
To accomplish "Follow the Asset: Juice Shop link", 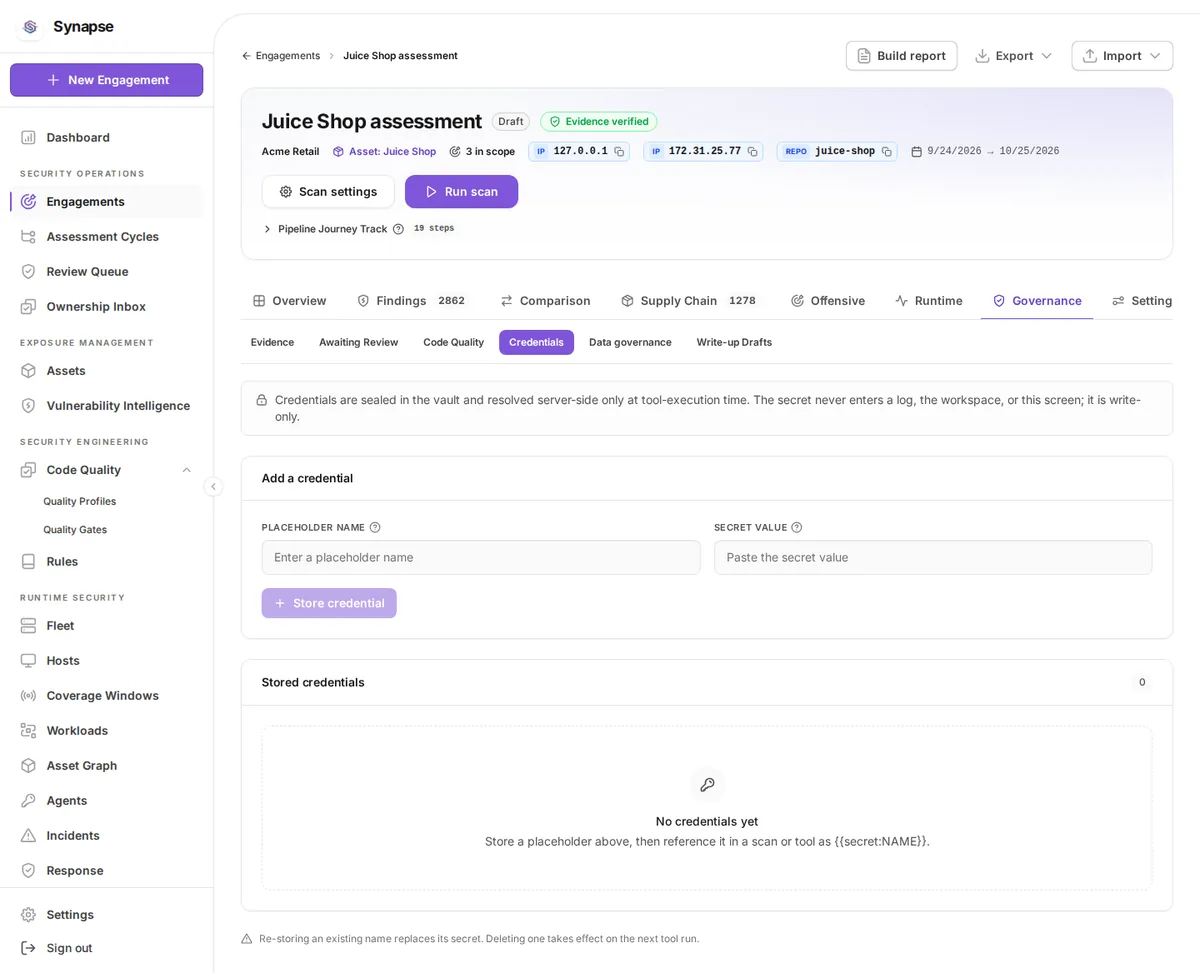I will pyautogui.click(x=384, y=152).
